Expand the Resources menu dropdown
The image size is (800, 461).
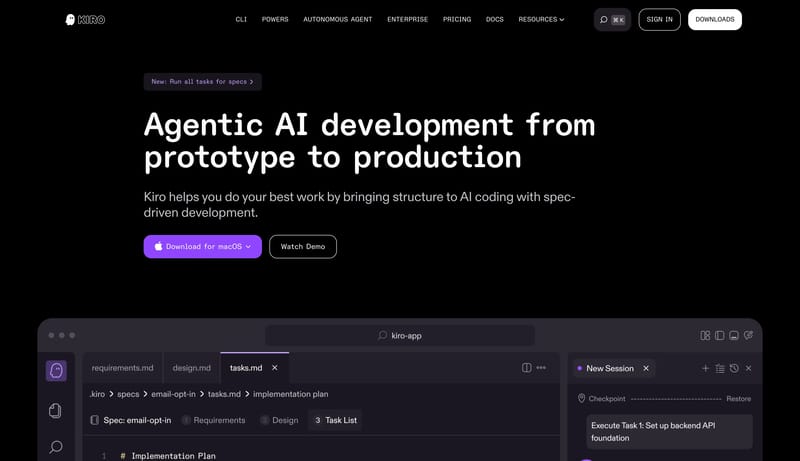(541, 19)
